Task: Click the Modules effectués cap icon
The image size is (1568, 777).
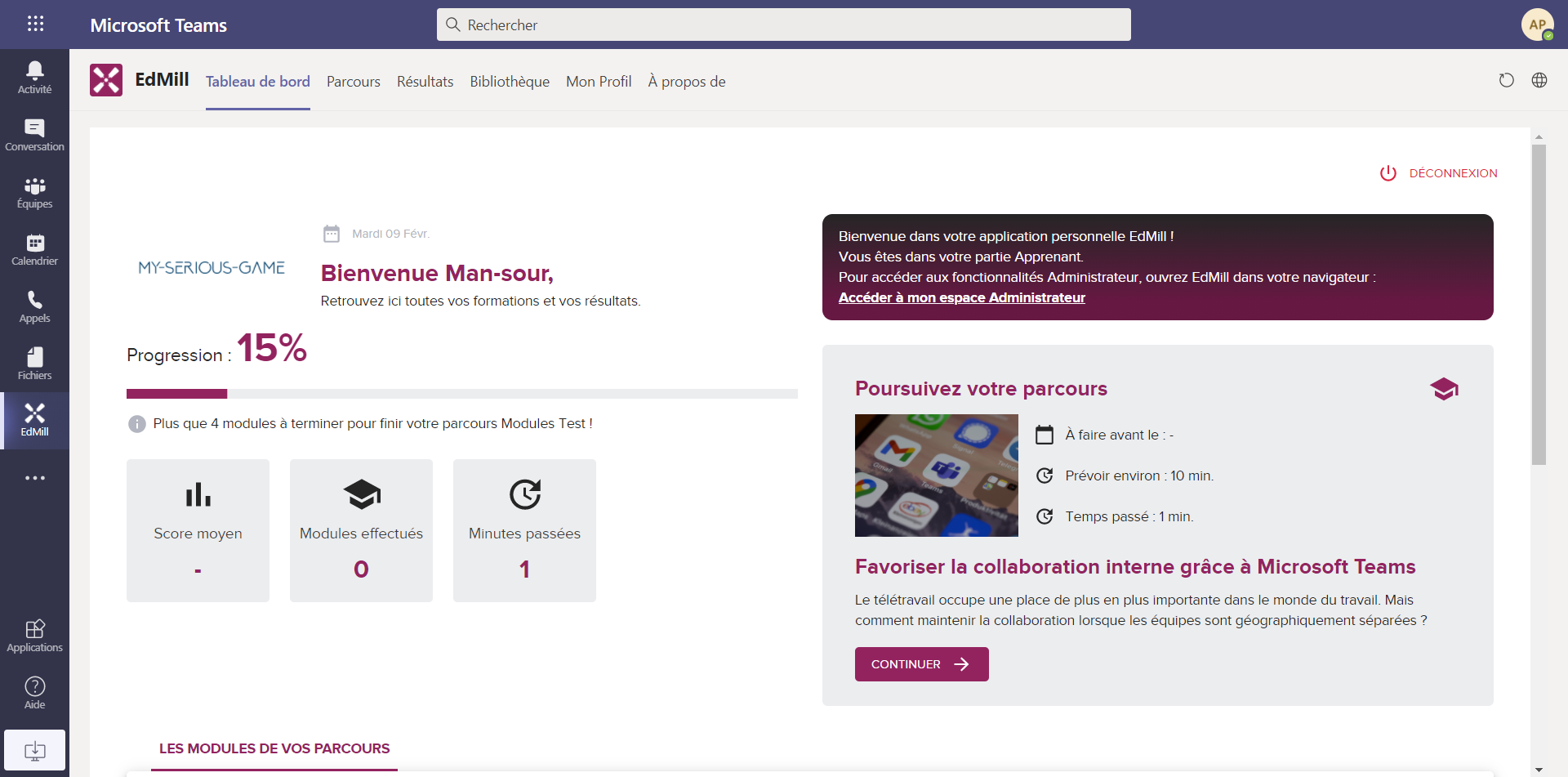Action: point(362,494)
